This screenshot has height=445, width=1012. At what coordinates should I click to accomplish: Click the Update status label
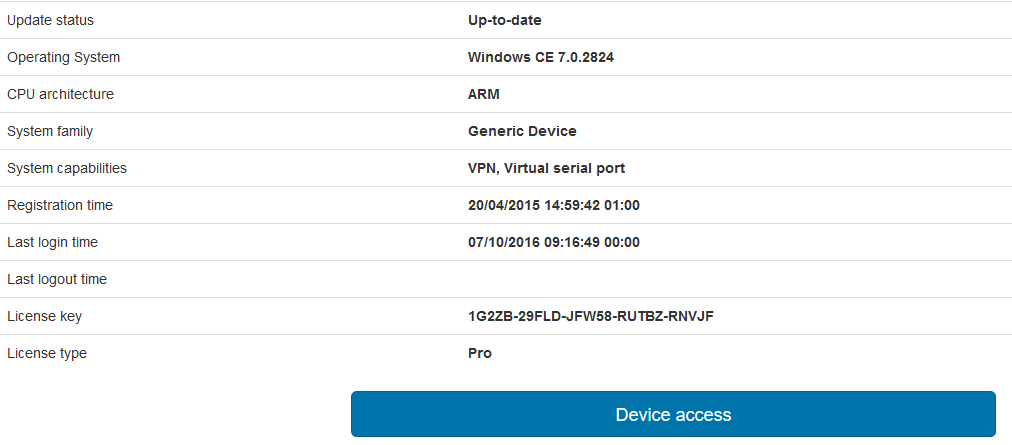(x=50, y=21)
